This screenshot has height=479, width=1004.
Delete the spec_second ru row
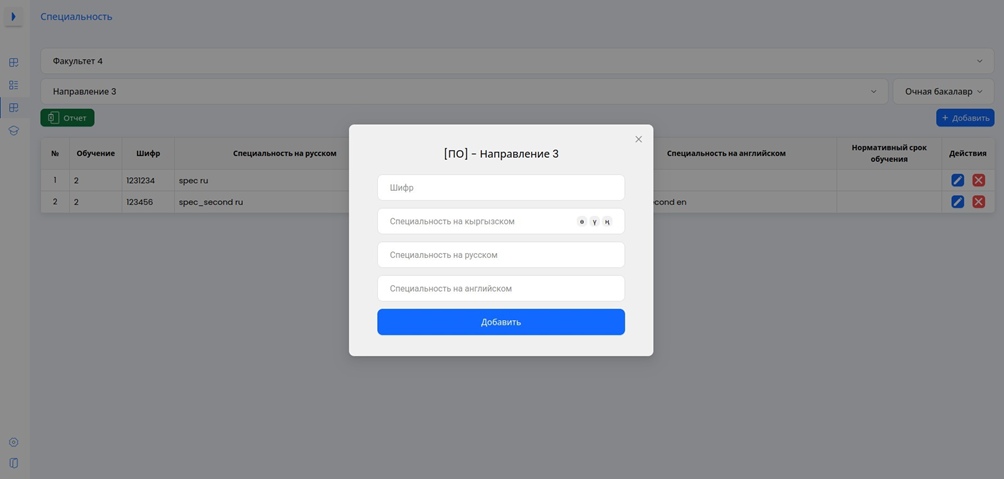[978, 202]
